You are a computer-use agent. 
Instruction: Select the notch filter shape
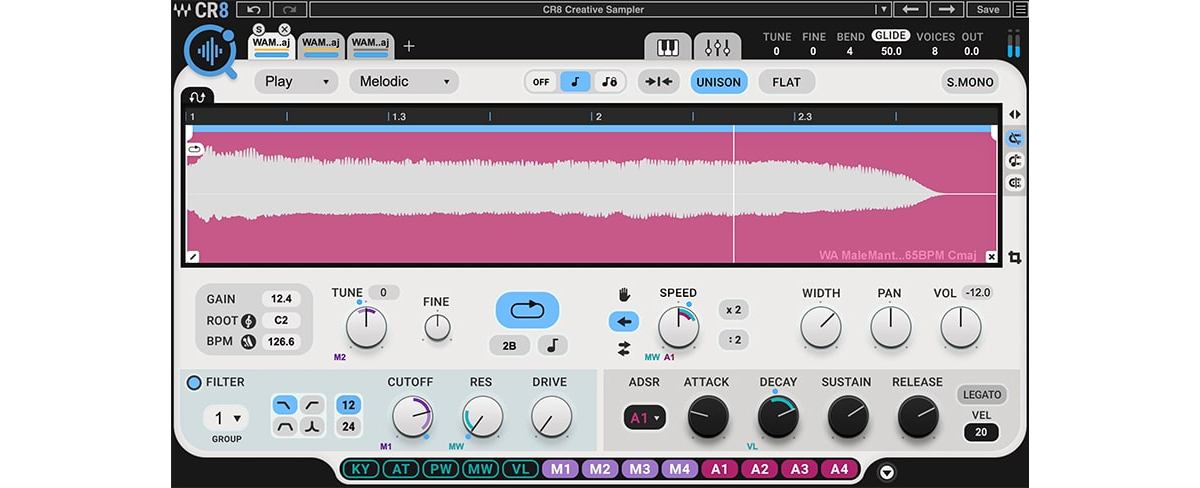tap(313, 427)
